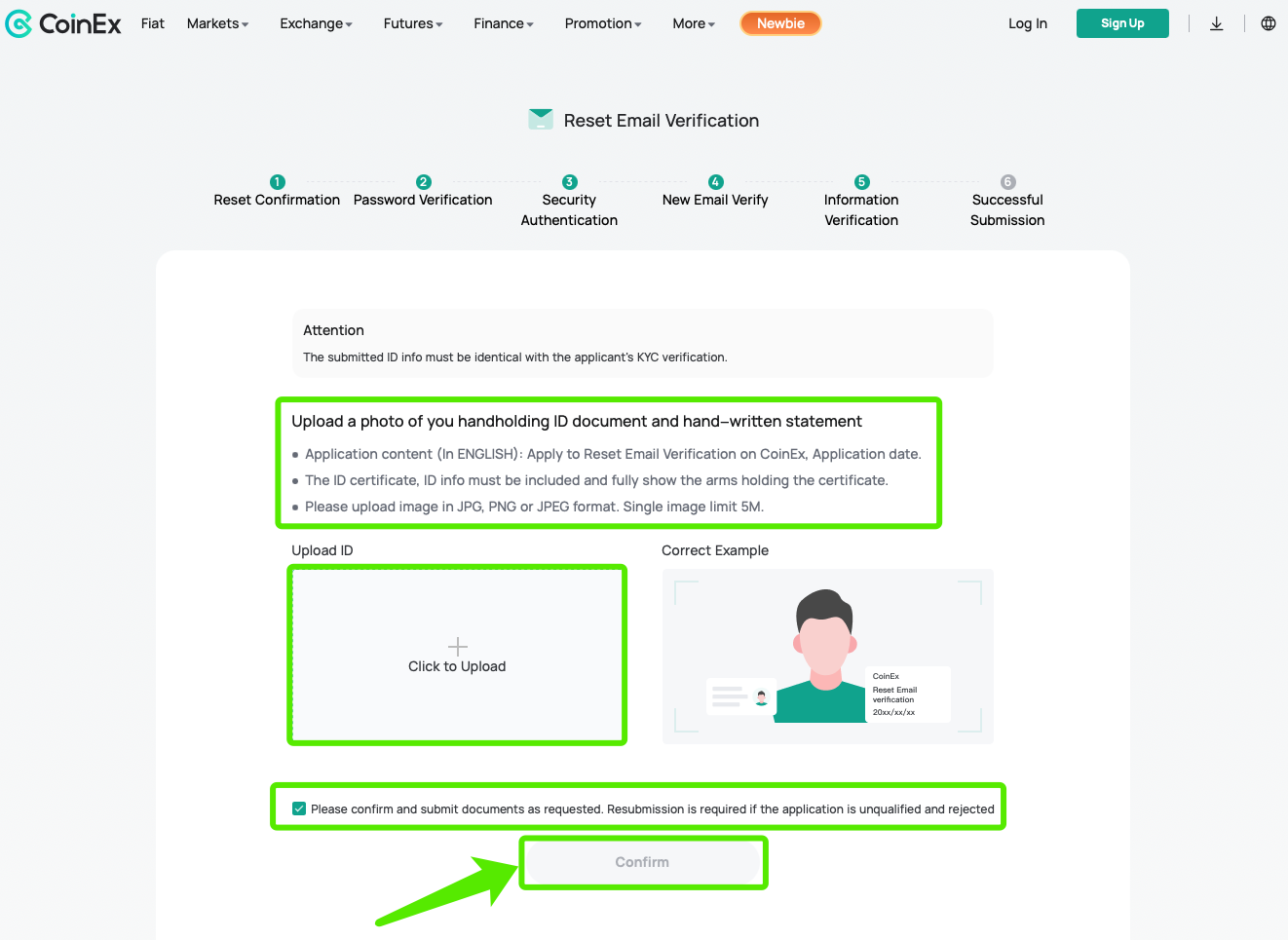
Task: Click the Correct Example illustration
Action: (x=828, y=657)
